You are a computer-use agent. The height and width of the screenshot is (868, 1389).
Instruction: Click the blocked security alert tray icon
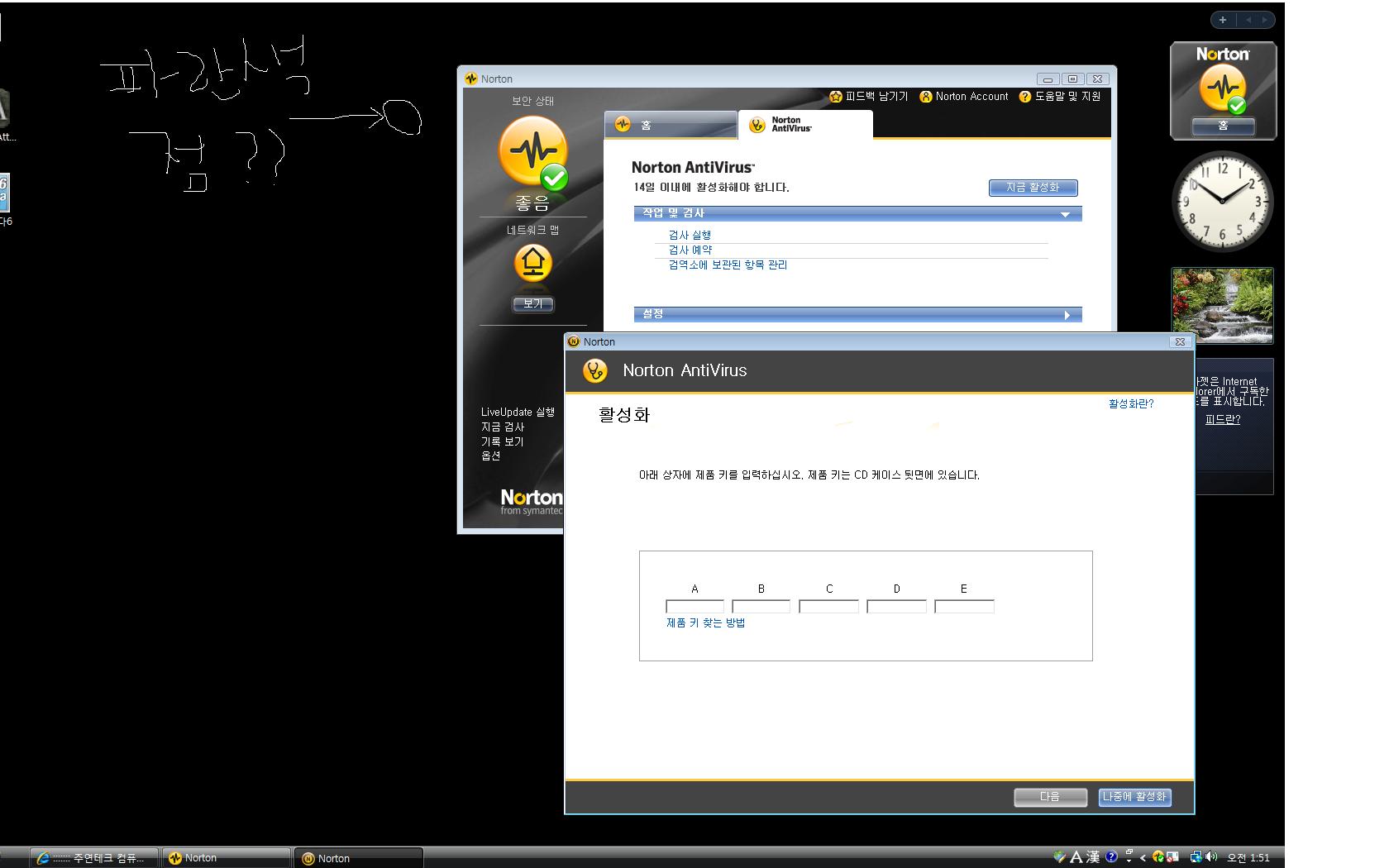pos(1172,857)
